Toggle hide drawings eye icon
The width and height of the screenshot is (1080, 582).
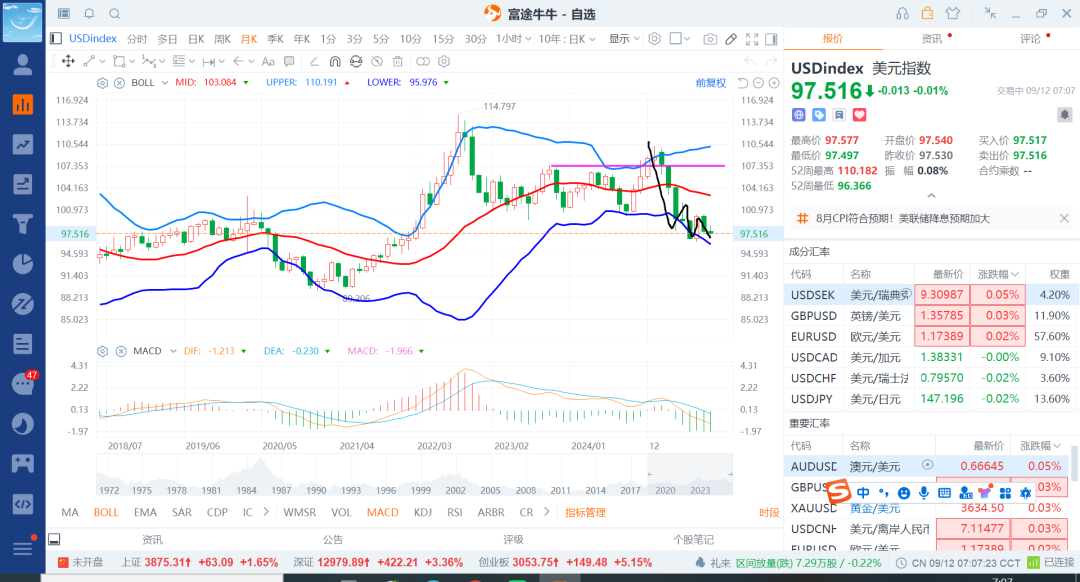(377, 61)
